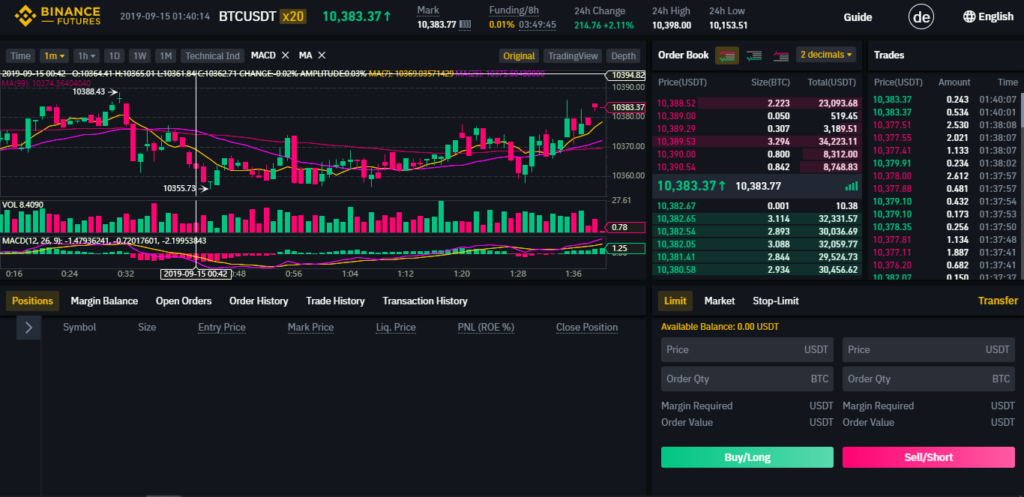
Task: Click the Mark Price column header
Action: pyautogui.click(x=311, y=327)
